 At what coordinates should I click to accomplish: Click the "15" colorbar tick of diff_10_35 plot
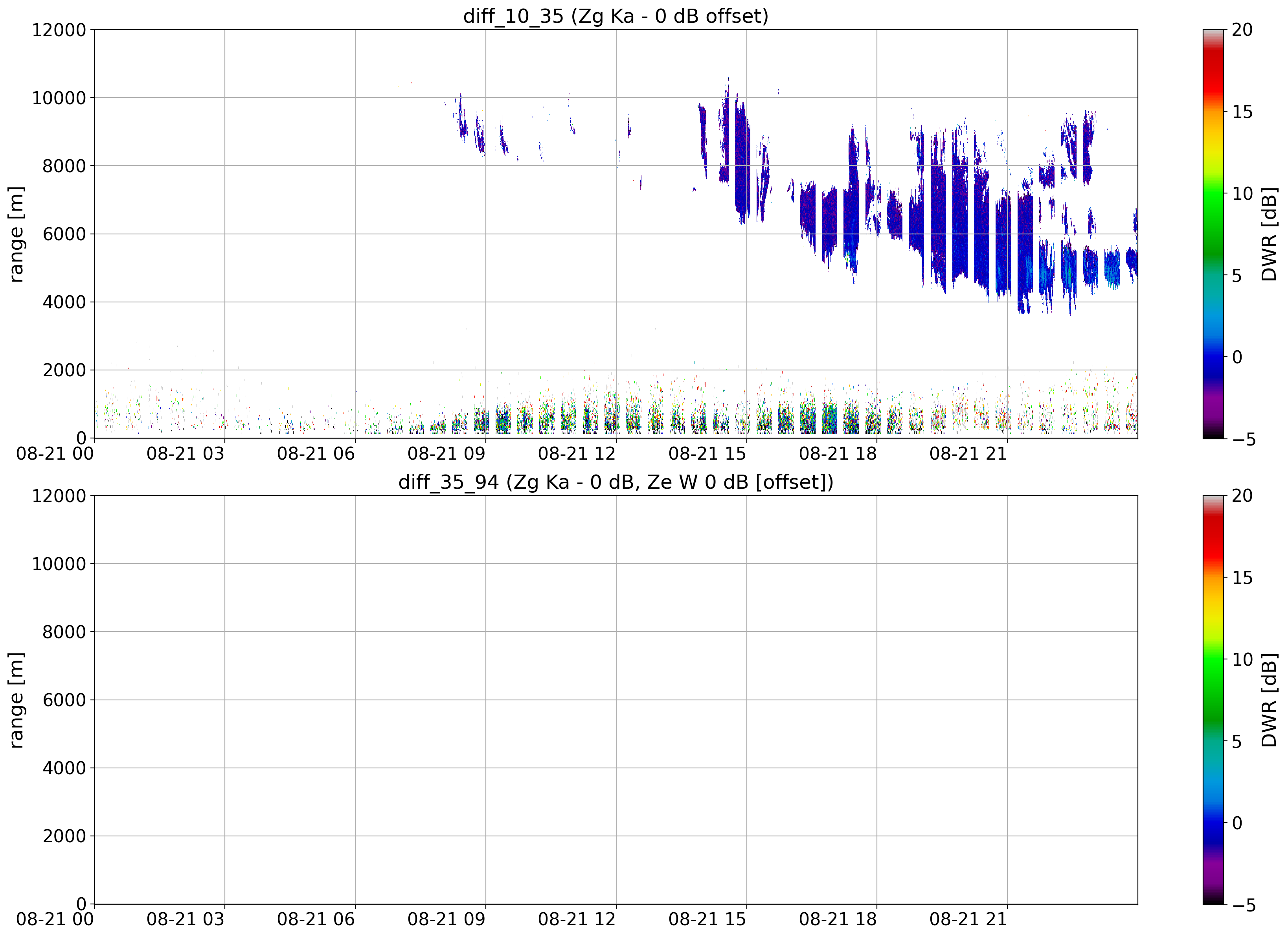pyautogui.click(x=1242, y=112)
